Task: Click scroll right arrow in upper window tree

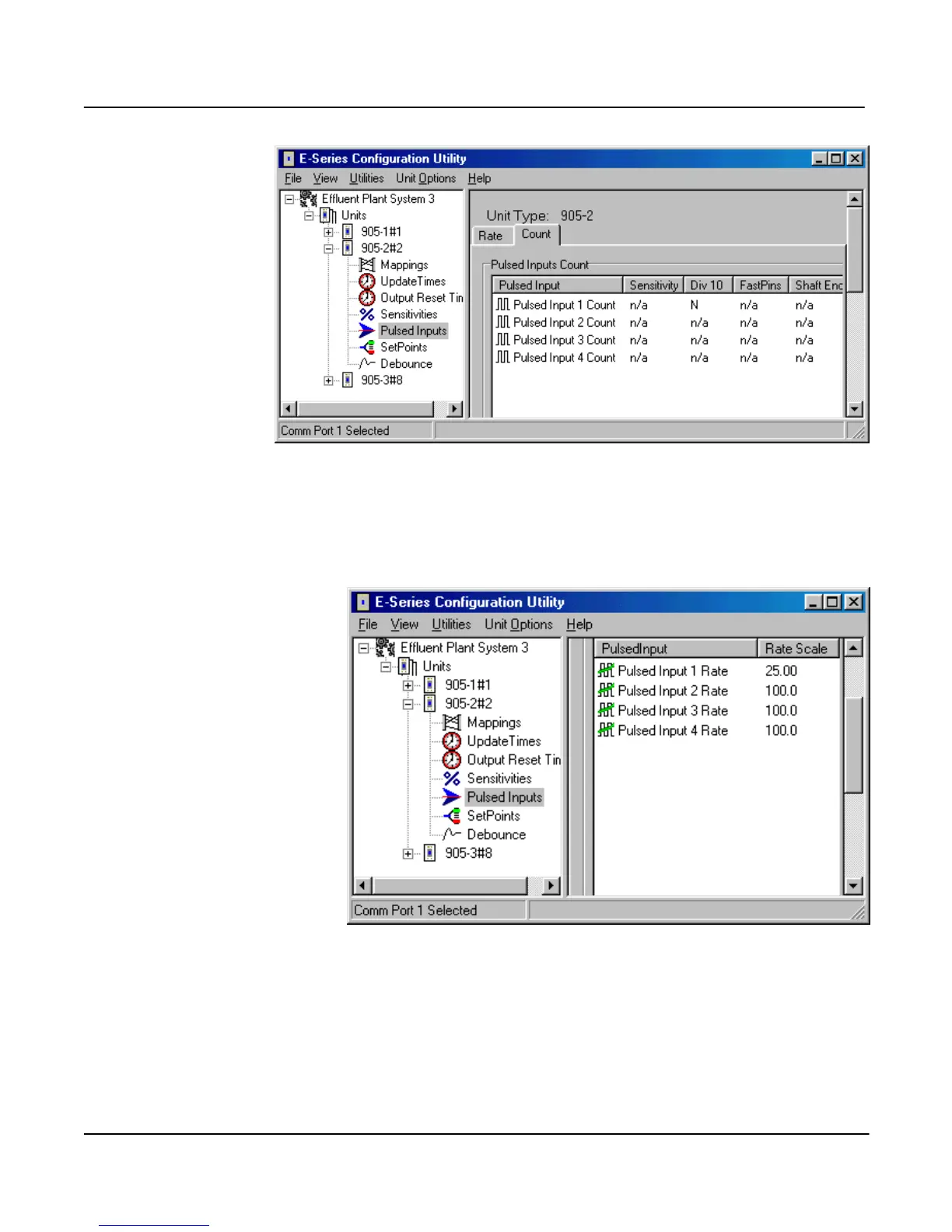Action: click(456, 408)
